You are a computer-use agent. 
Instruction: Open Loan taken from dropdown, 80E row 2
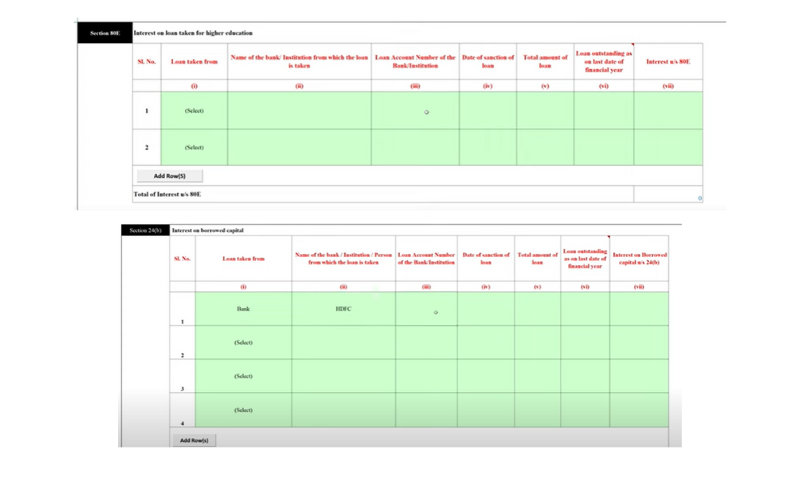pyautogui.click(x=194, y=148)
